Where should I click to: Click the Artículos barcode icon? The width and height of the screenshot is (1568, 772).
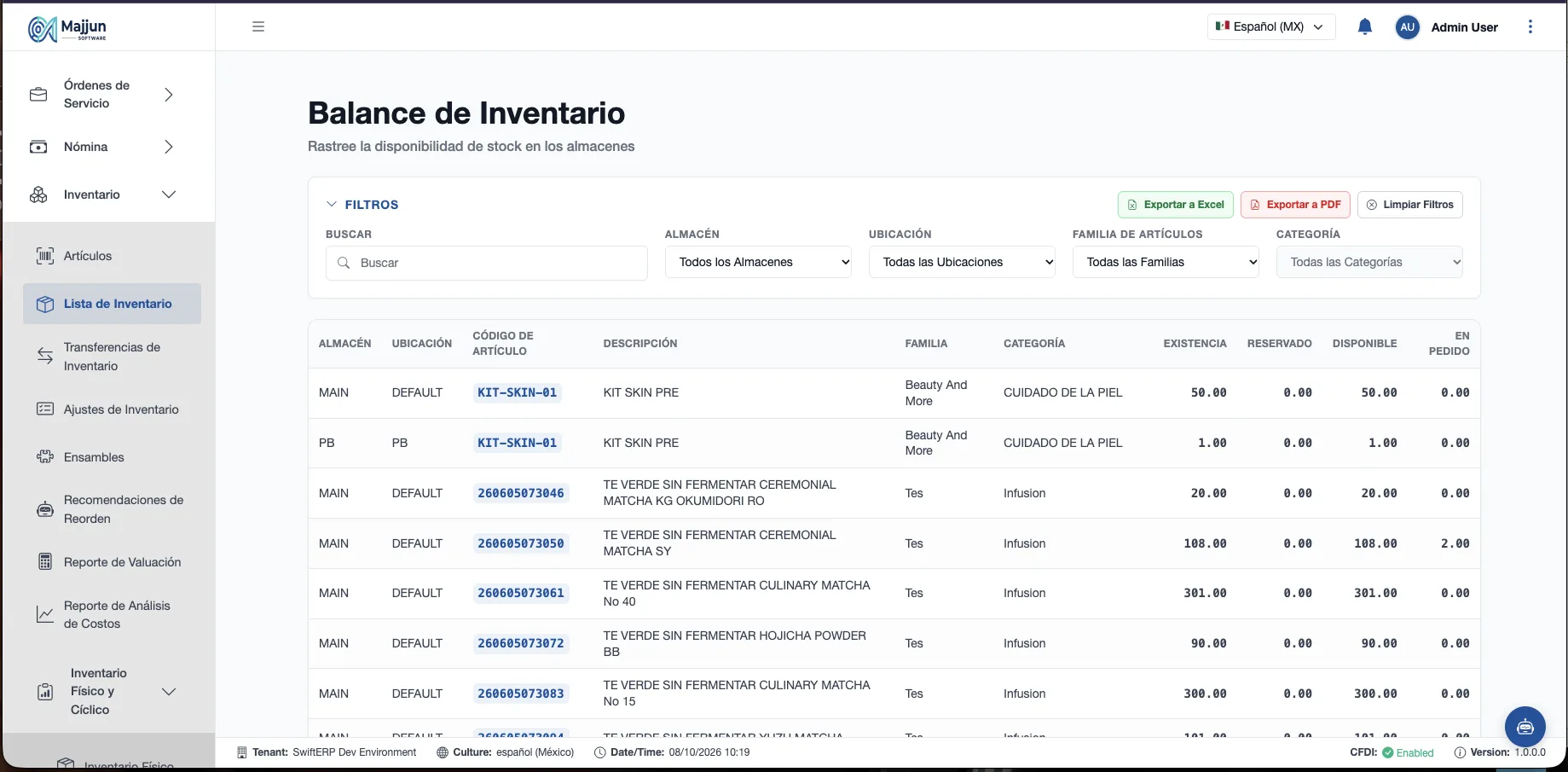pos(45,256)
